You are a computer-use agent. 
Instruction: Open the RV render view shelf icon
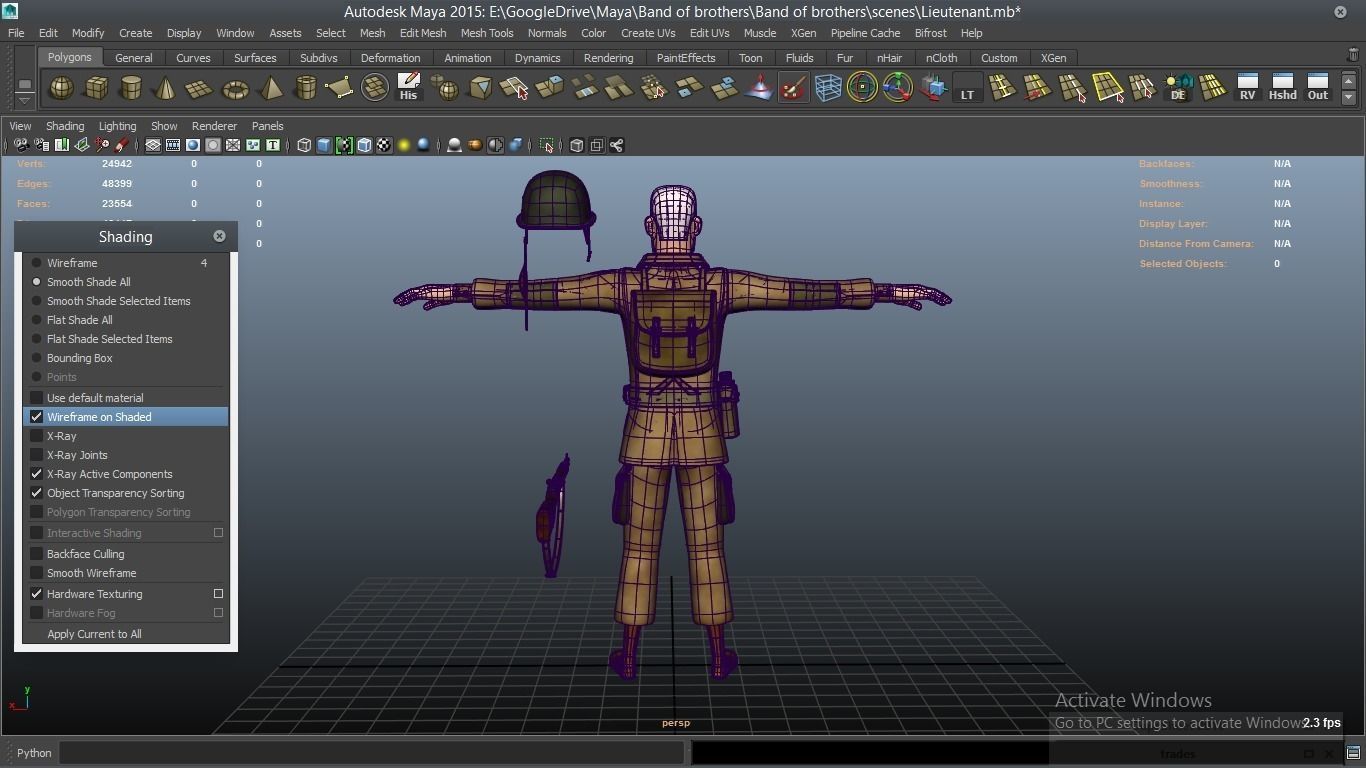[1247, 88]
